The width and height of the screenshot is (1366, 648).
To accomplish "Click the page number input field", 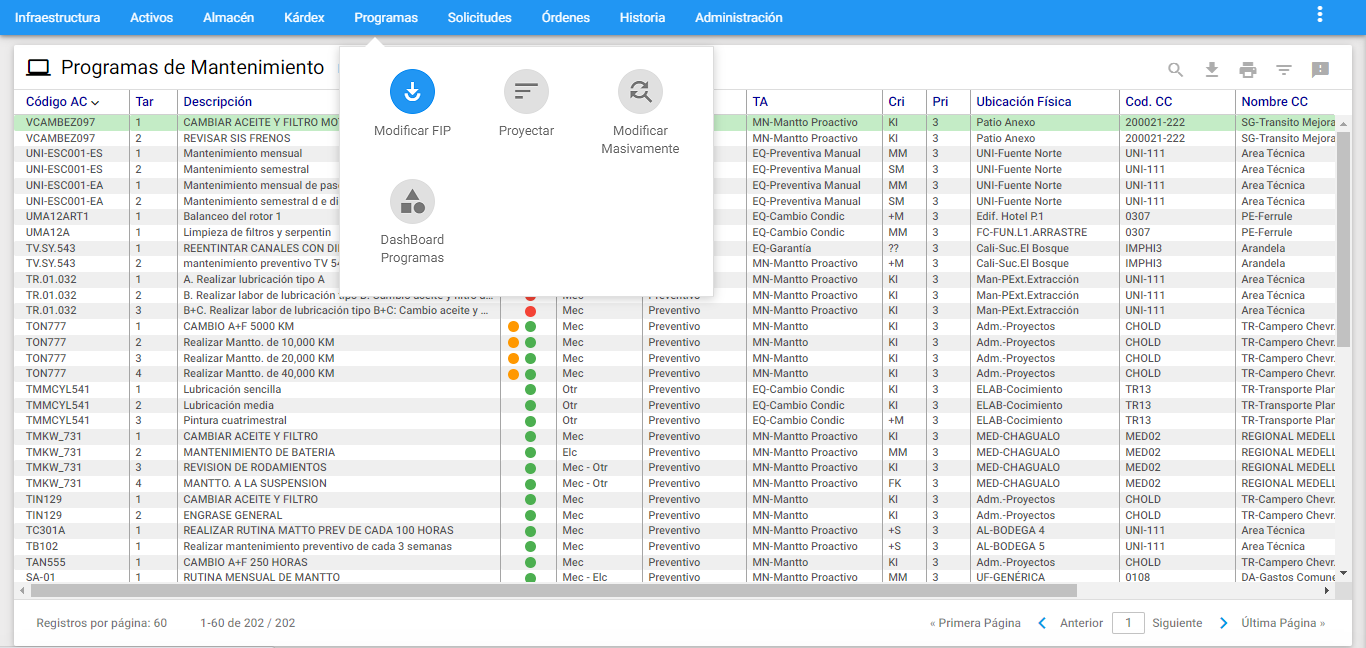I will pyautogui.click(x=1128, y=623).
